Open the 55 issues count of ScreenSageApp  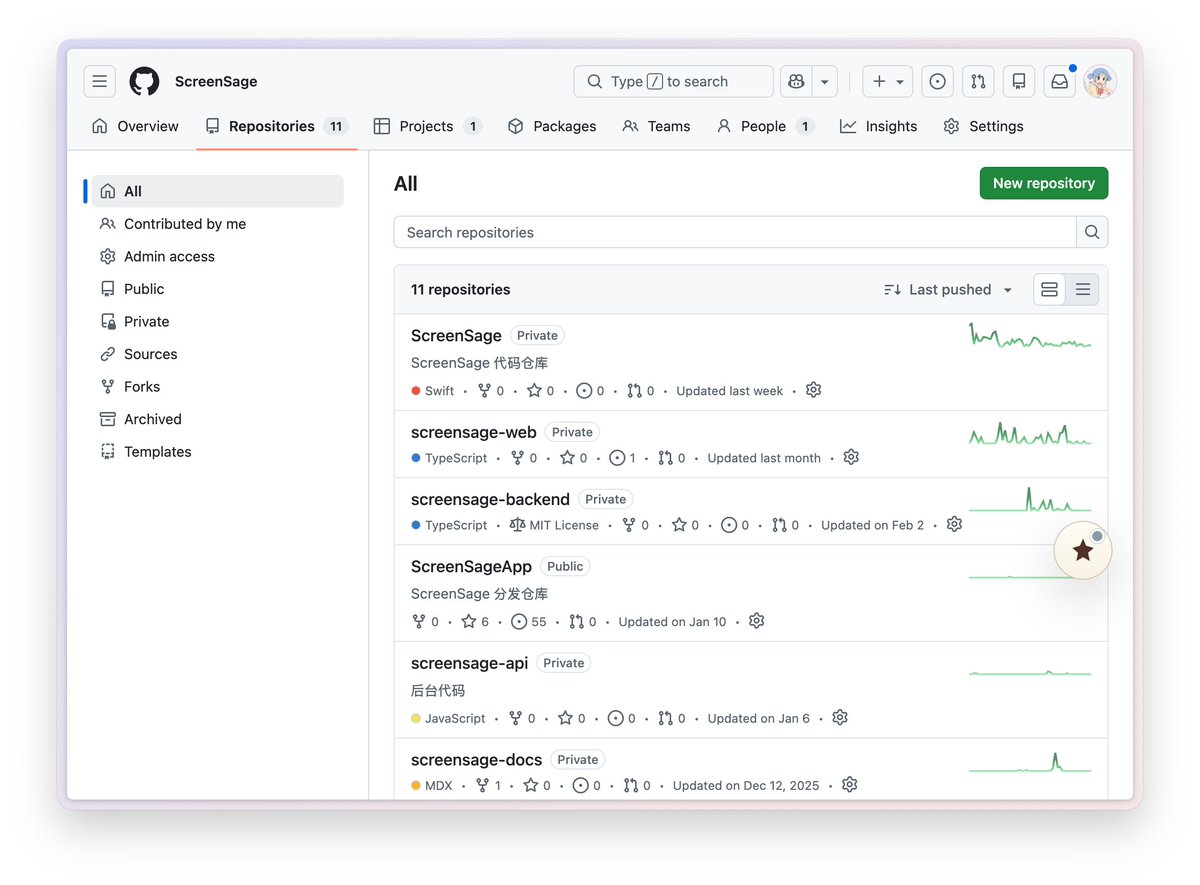tap(529, 622)
